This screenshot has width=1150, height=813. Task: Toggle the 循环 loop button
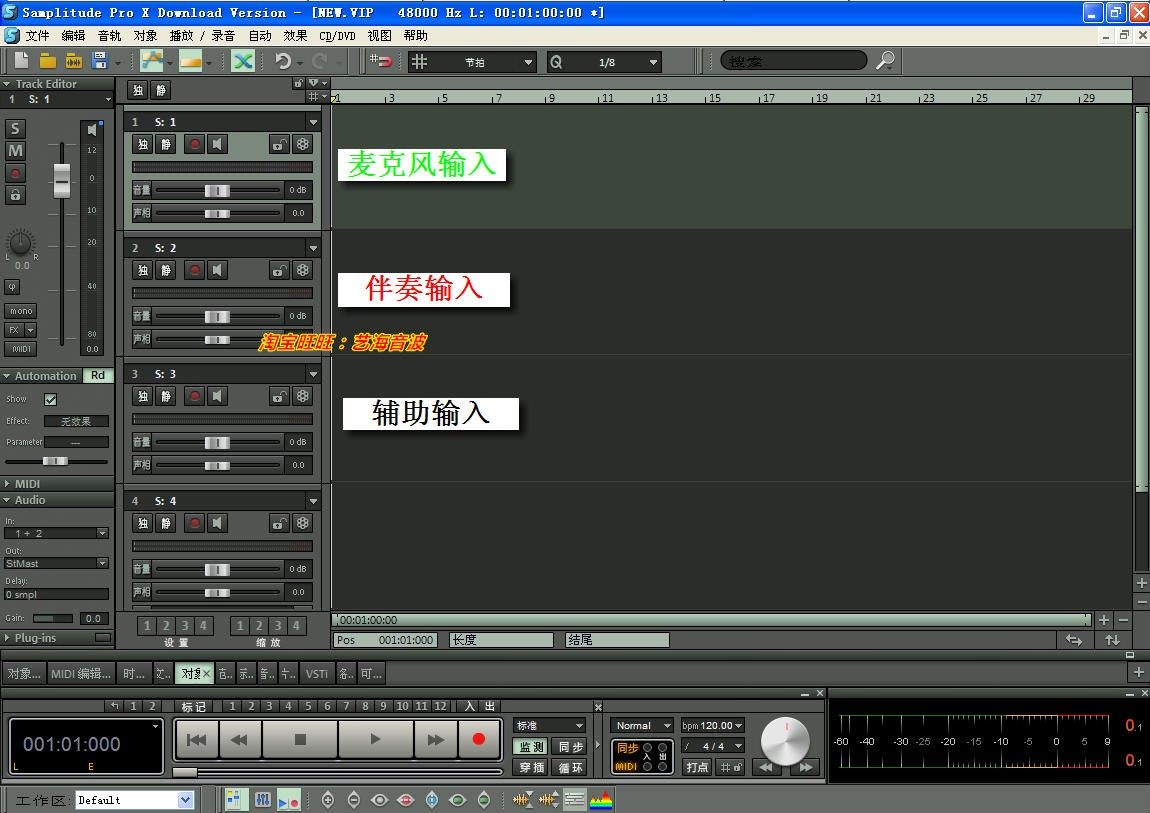tap(571, 768)
